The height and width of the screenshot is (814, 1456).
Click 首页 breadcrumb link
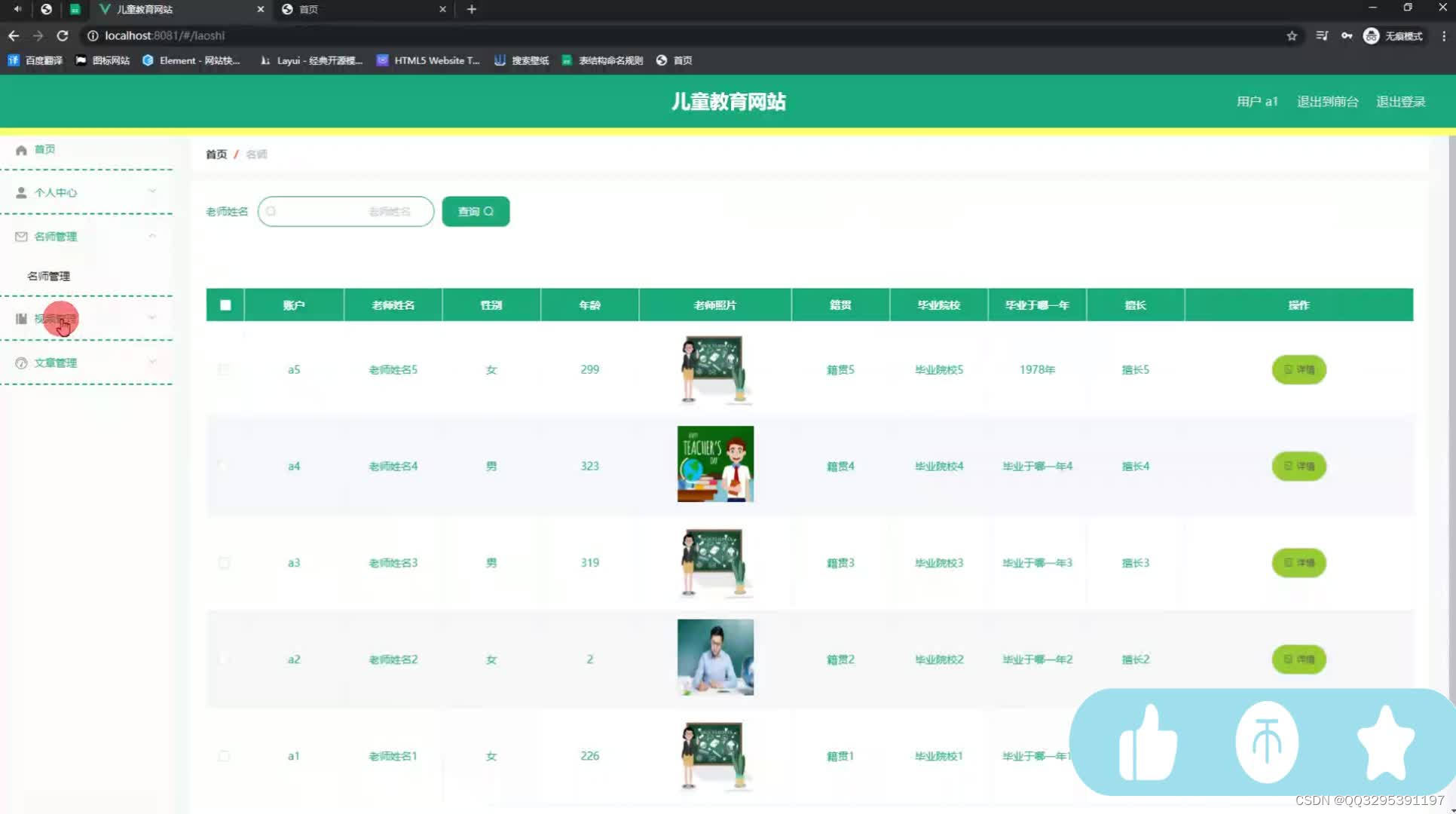[x=216, y=154]
